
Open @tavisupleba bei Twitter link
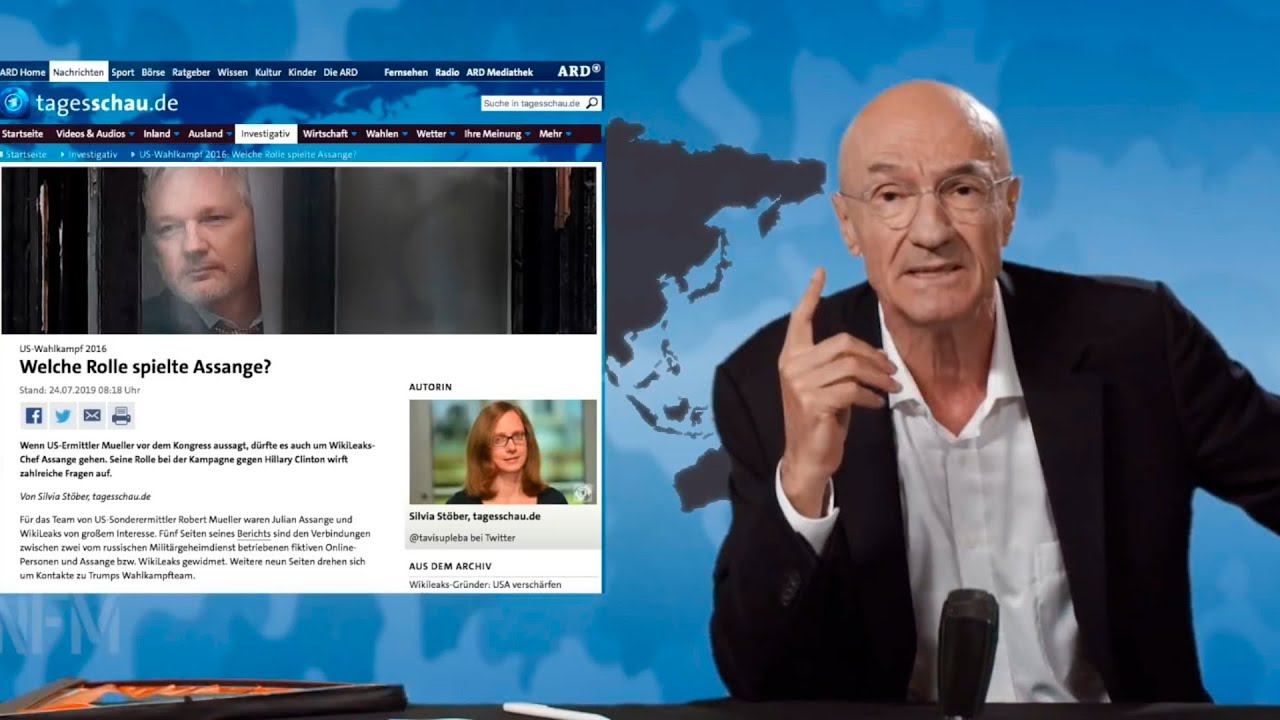462,538
